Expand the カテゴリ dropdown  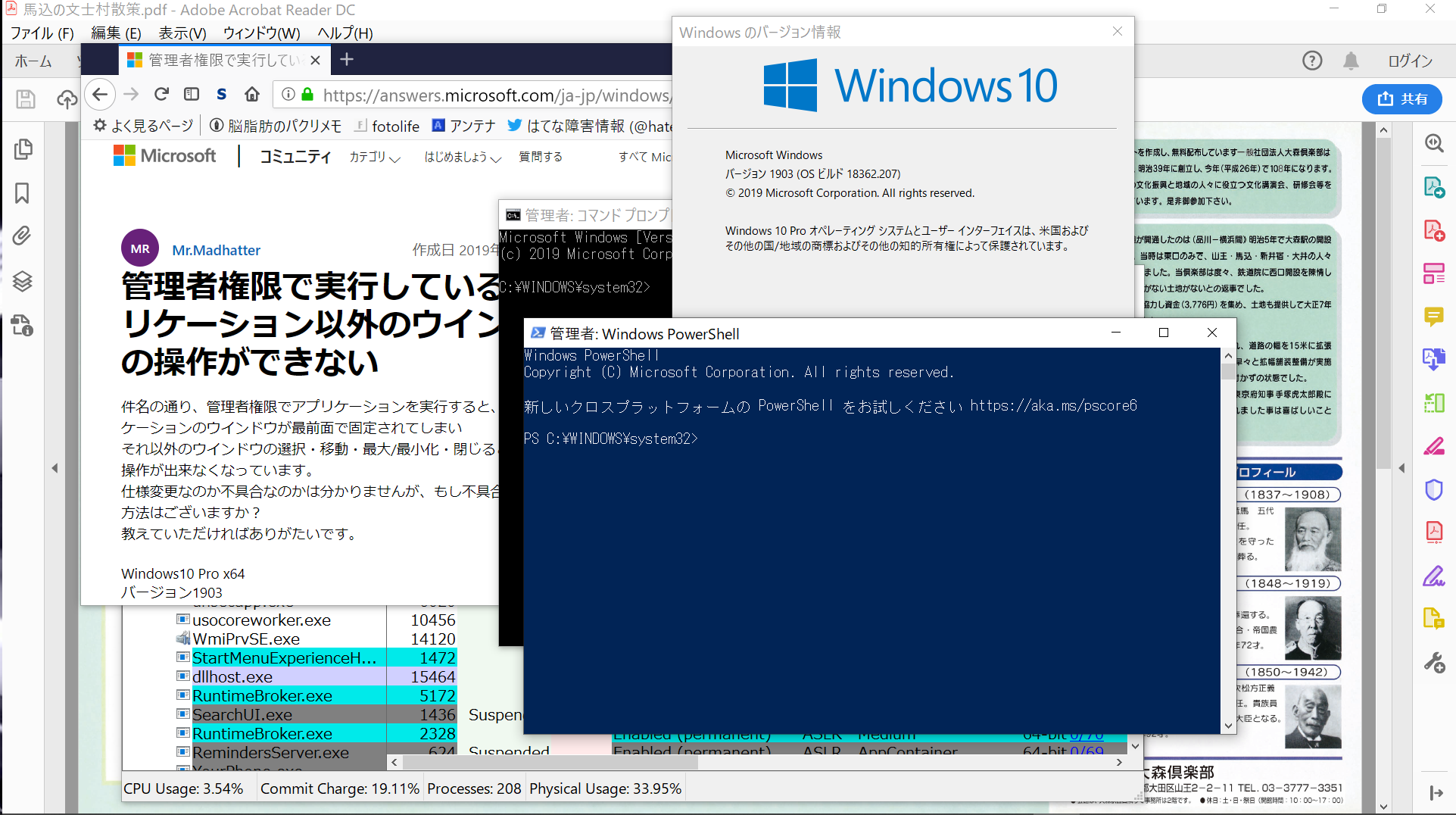point(374,157)
